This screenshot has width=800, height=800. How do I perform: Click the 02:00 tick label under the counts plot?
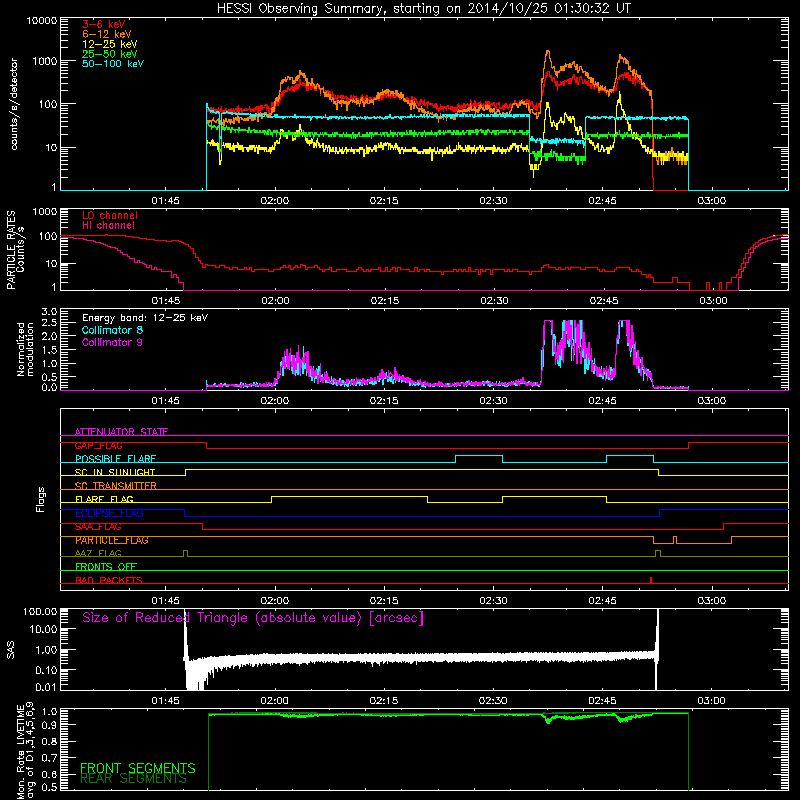[x=274, y=201]
